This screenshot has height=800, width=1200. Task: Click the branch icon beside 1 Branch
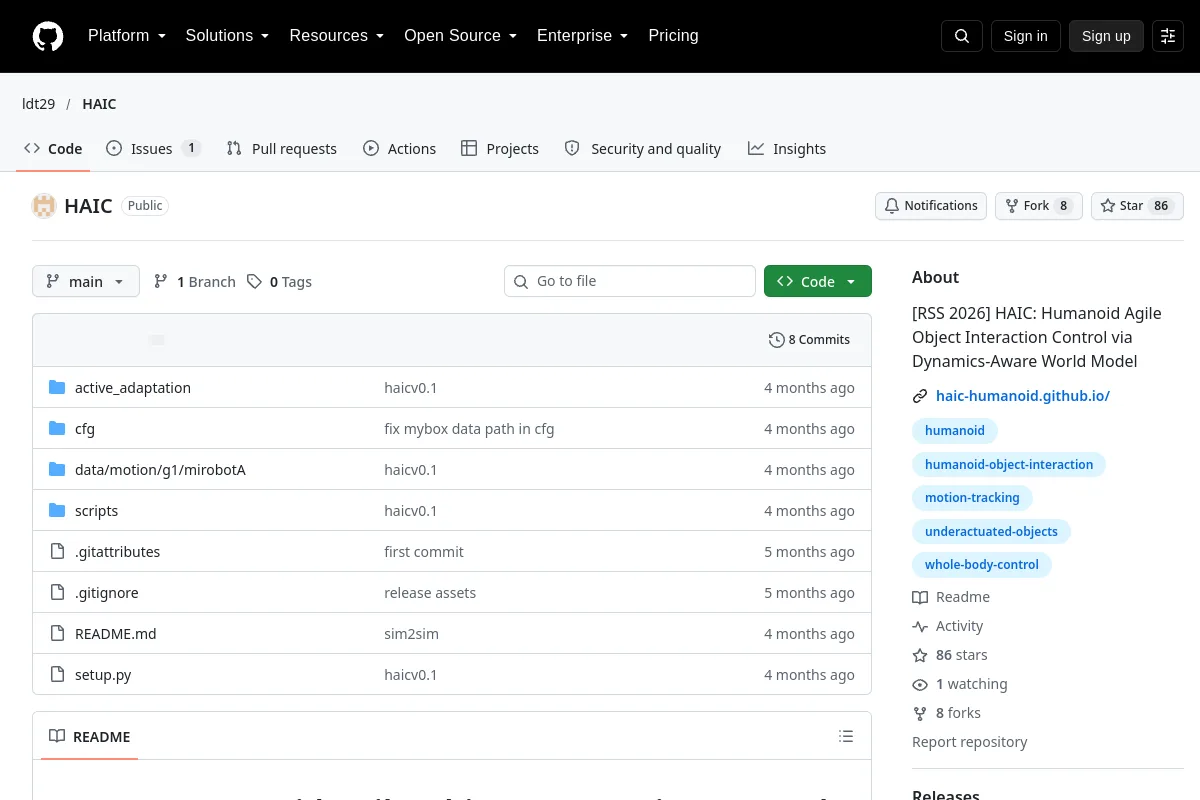(x=161, y=282)
